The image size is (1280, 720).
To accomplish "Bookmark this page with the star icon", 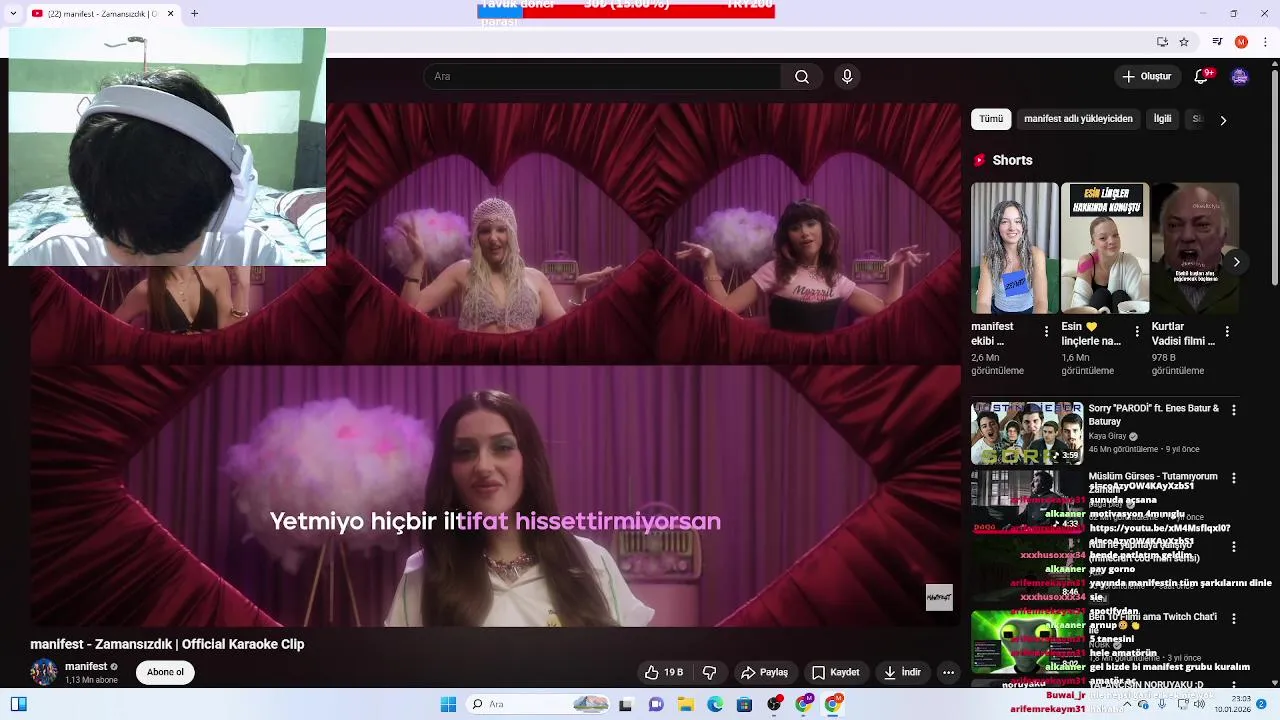I will pos(1184,42).
